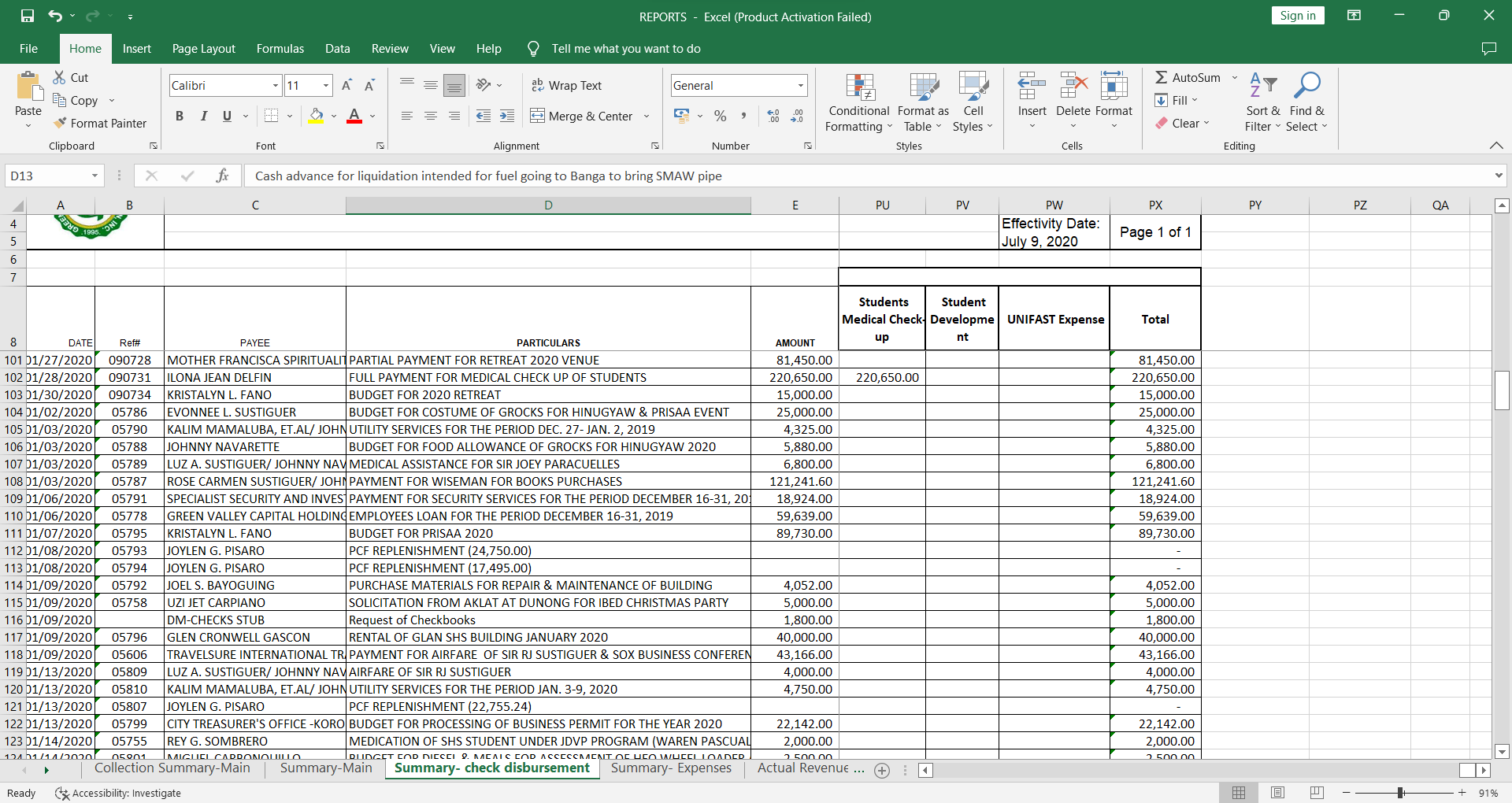Click the Cut scissors icon

59,77
